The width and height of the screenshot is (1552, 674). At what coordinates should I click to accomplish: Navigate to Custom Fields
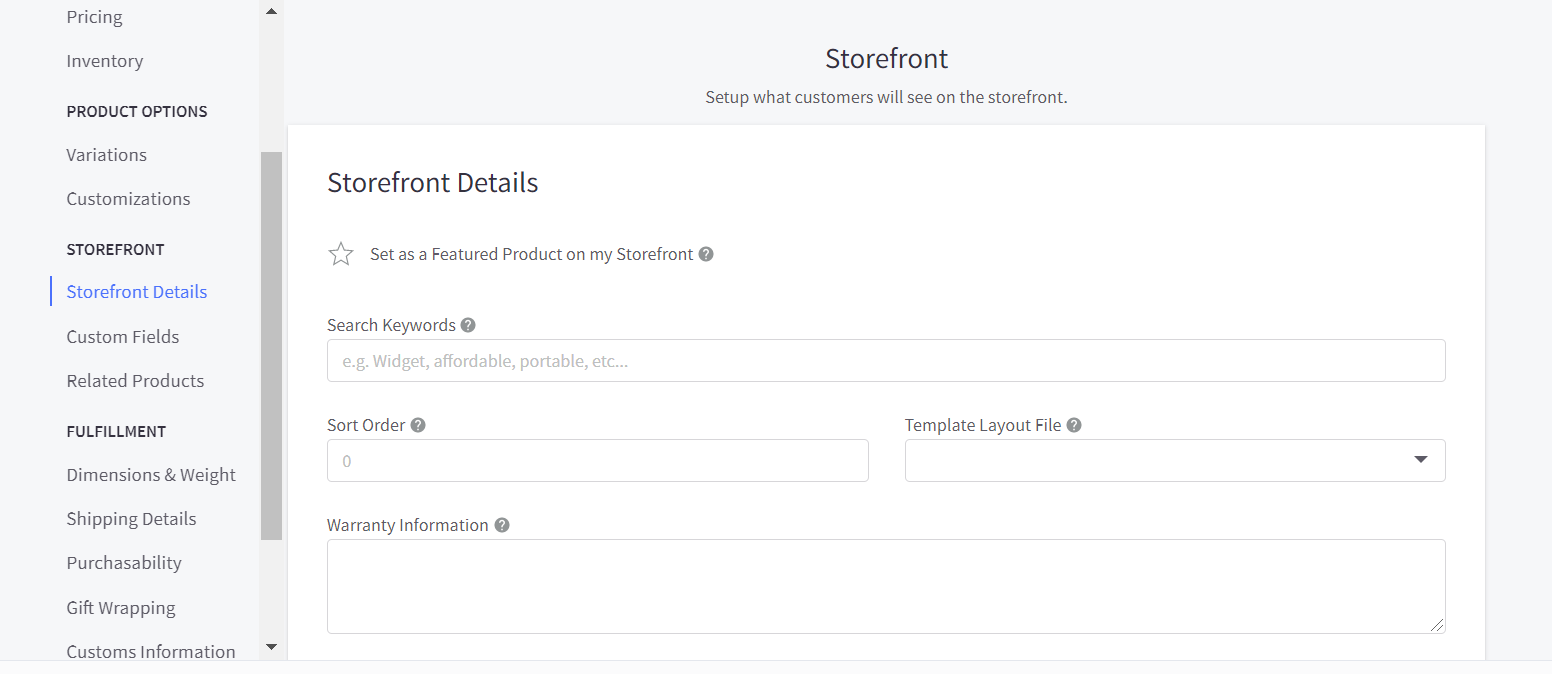pos(123,337)
